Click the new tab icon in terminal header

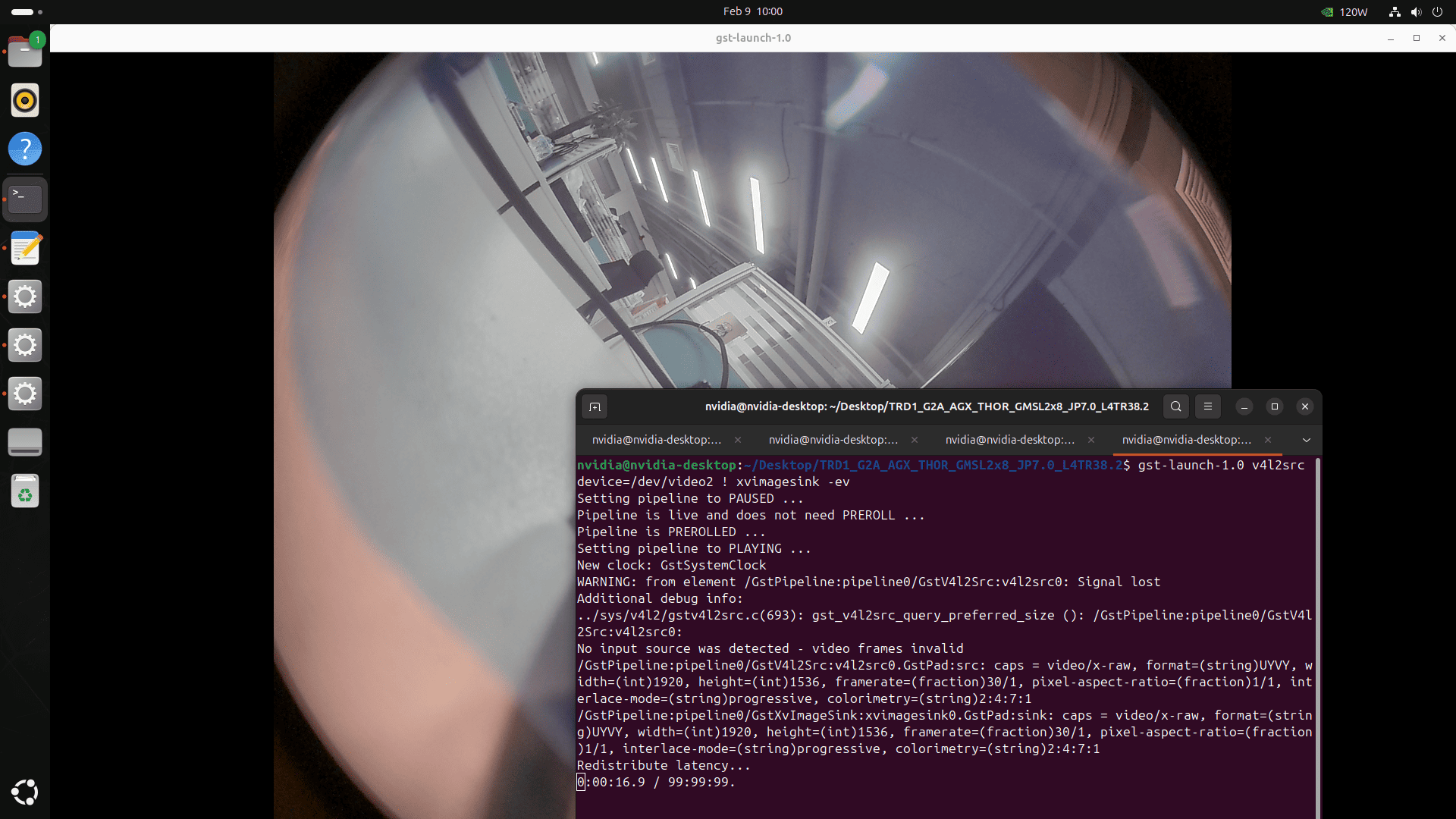(x=595, y=407)
